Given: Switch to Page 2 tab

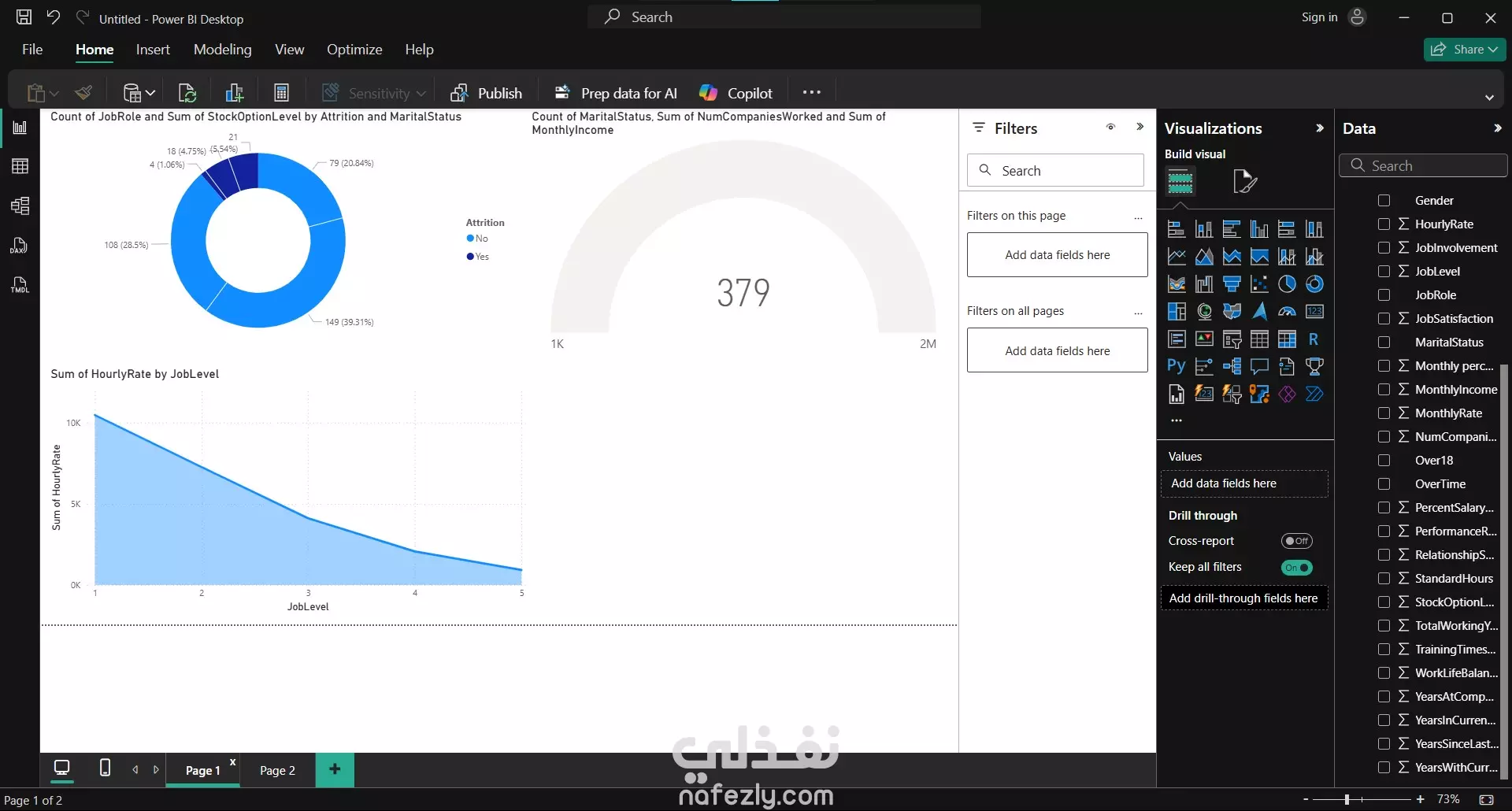Looking at the screenshot, I should click(x=278, y=770).
